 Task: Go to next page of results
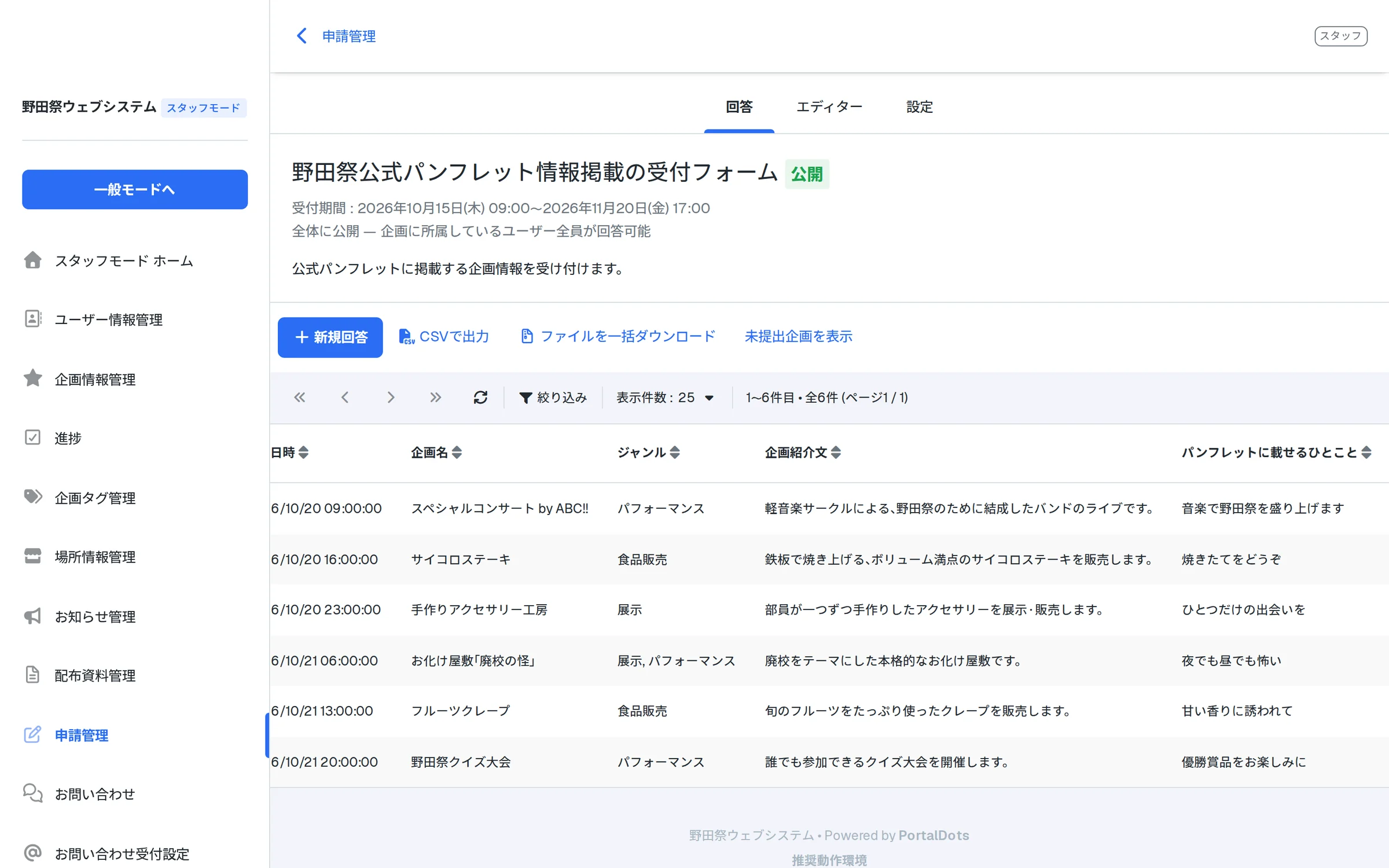pos(391,398)
